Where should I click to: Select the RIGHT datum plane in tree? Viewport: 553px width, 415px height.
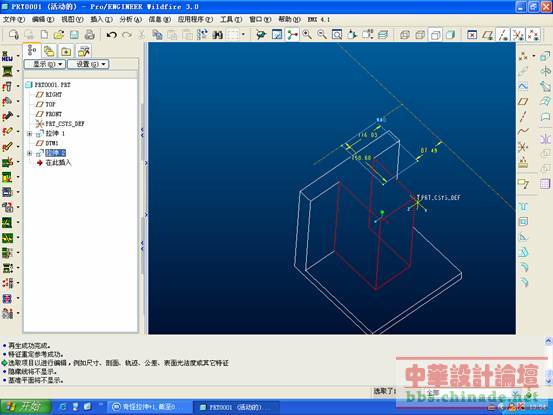[x=54, y=95]
